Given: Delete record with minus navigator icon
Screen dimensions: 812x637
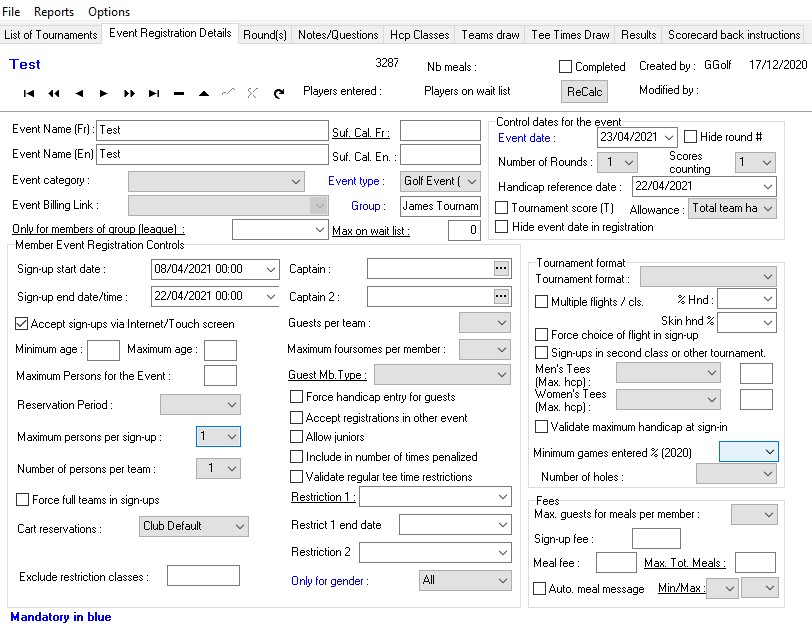Looking at the screenshot, I should tap(179, 94).
